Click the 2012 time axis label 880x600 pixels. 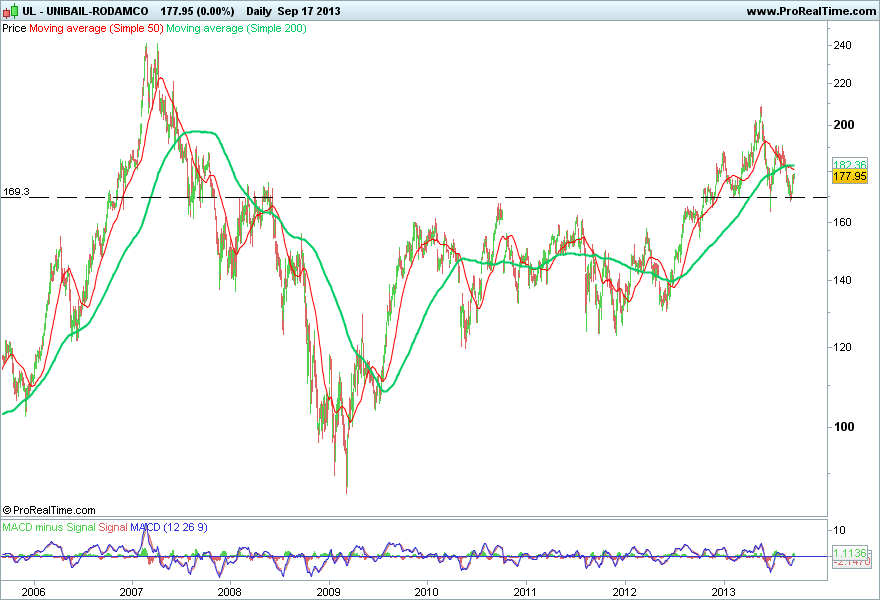[625, 592]
